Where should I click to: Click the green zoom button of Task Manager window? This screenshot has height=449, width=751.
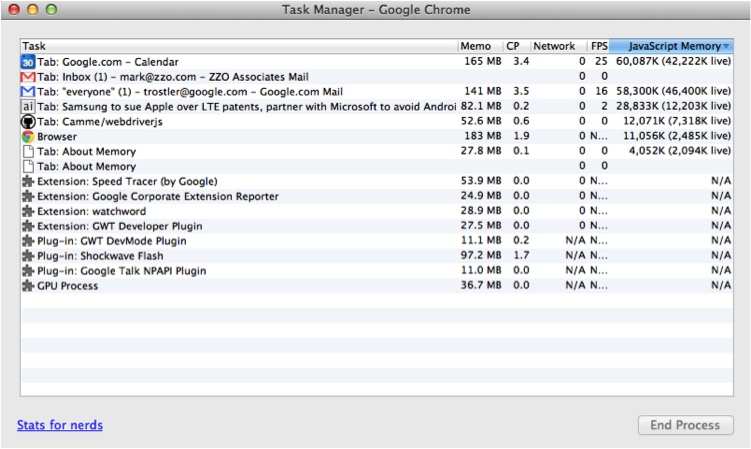point(51,9)
